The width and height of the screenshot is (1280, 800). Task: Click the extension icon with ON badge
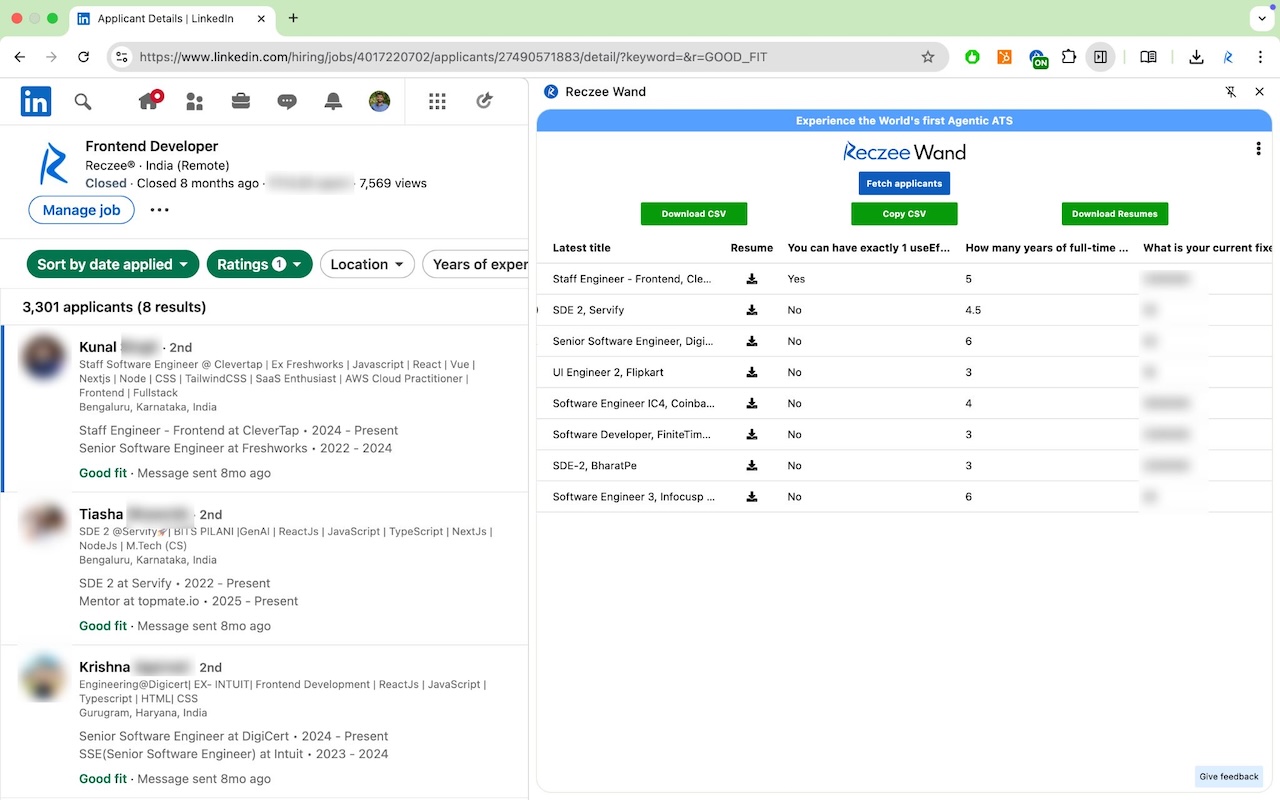pyautogui.click(x=1037, y=59)
